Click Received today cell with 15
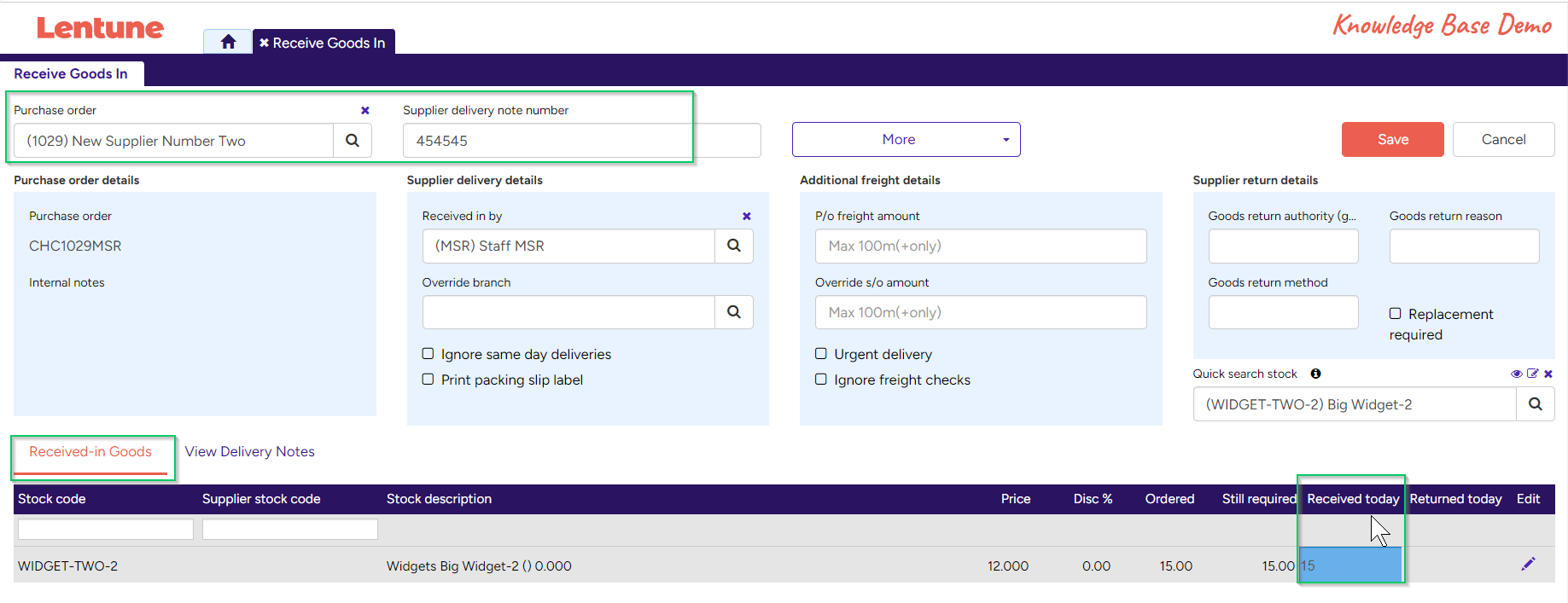1568x603 pixels. [x=1350, y=565]
